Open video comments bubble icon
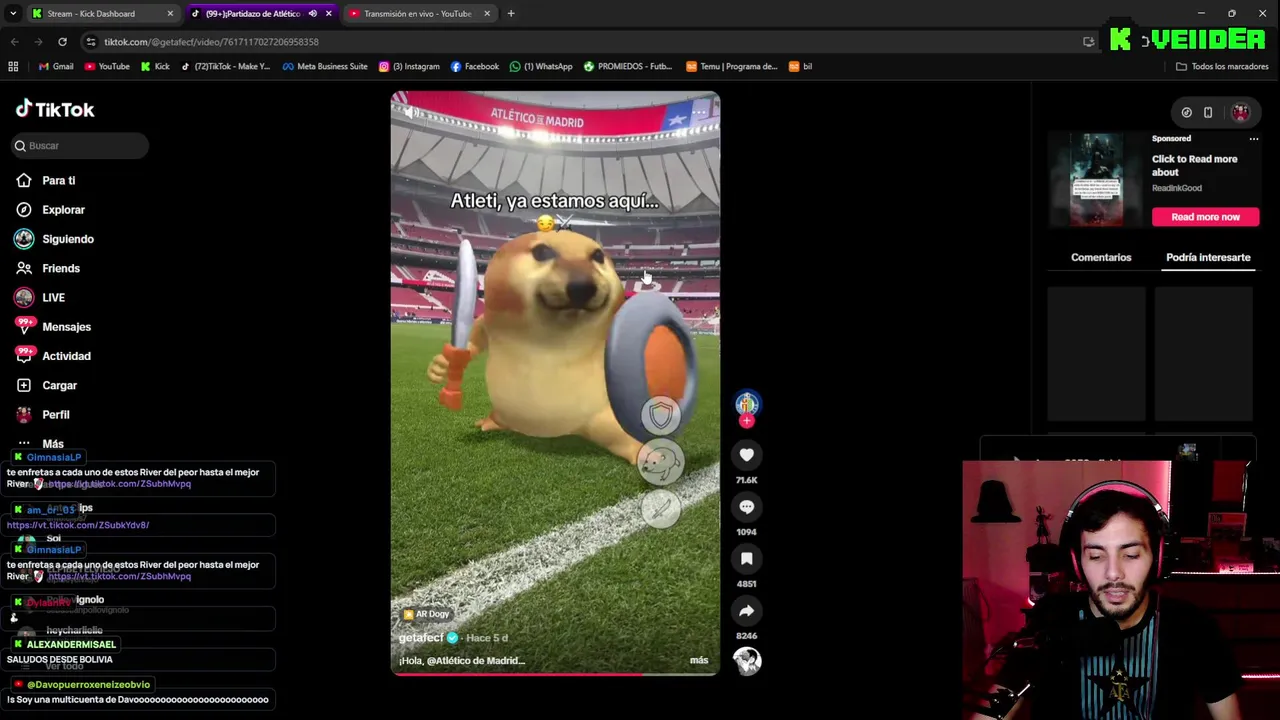1280x720 pixels. (x=747, y=507)
